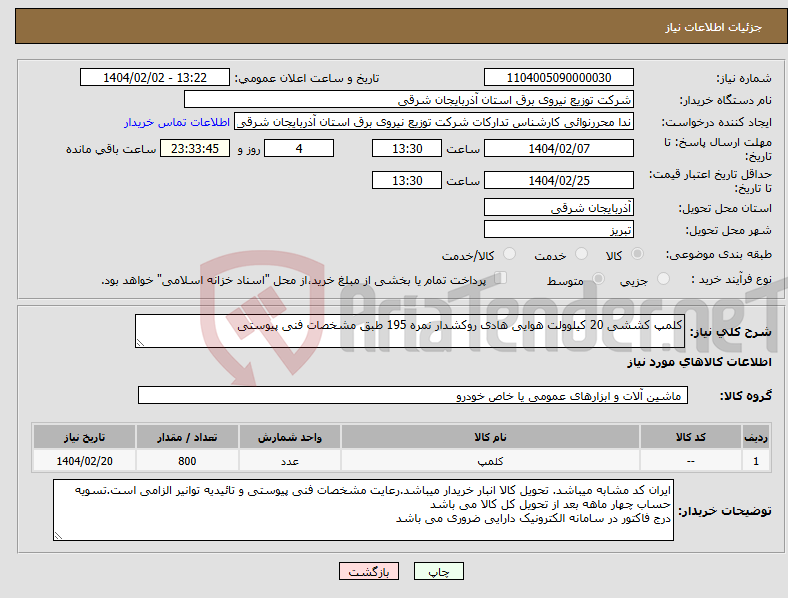
Task: Click the جزئیات اطلاعات نیاز page header
Action: click(714, 27)
